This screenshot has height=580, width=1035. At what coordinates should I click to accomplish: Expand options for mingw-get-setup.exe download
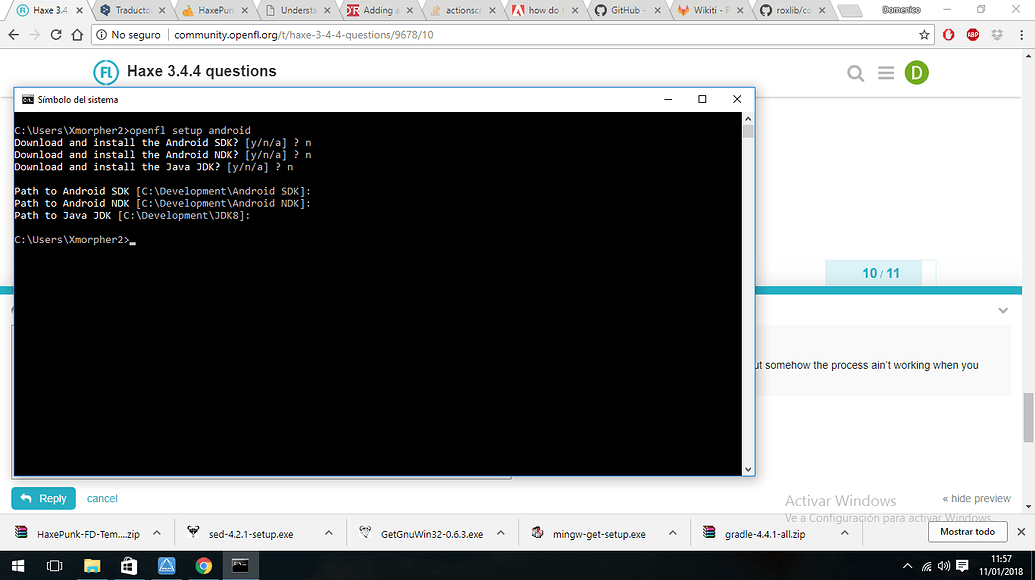[673, 533]
